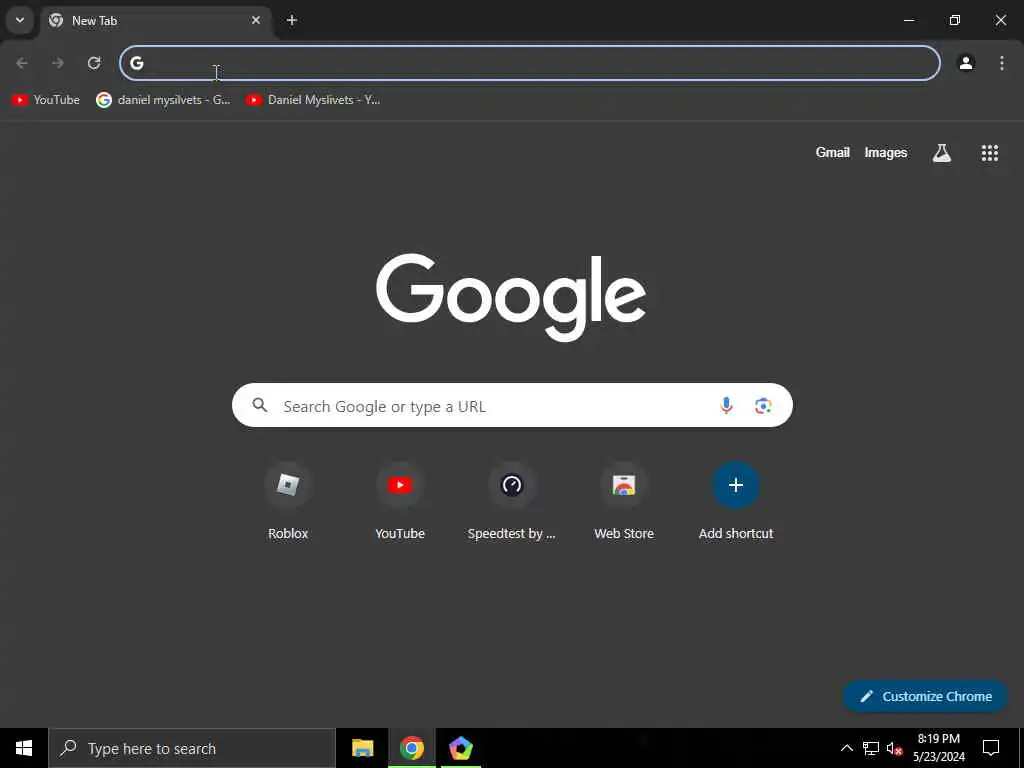The image size is (1024, 768).
Task: Click Chrome icon in taskbar
Action: (412, 748)
